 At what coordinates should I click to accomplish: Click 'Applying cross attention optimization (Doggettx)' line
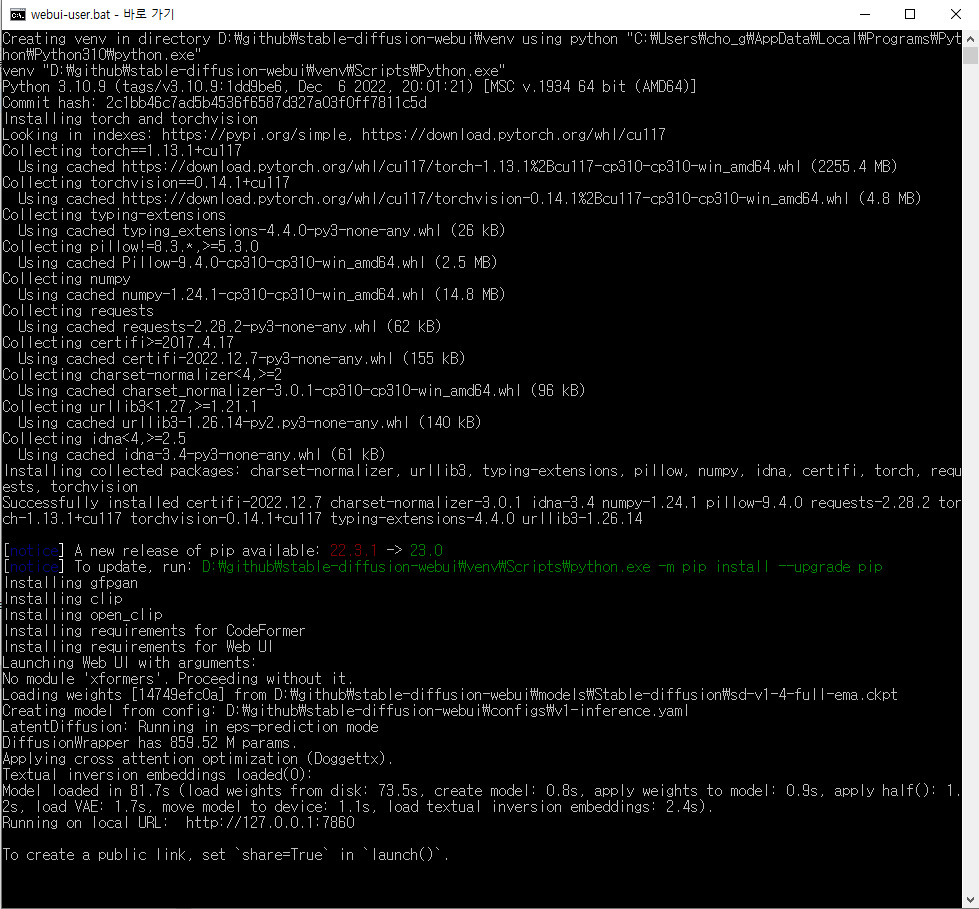point(198,759)
